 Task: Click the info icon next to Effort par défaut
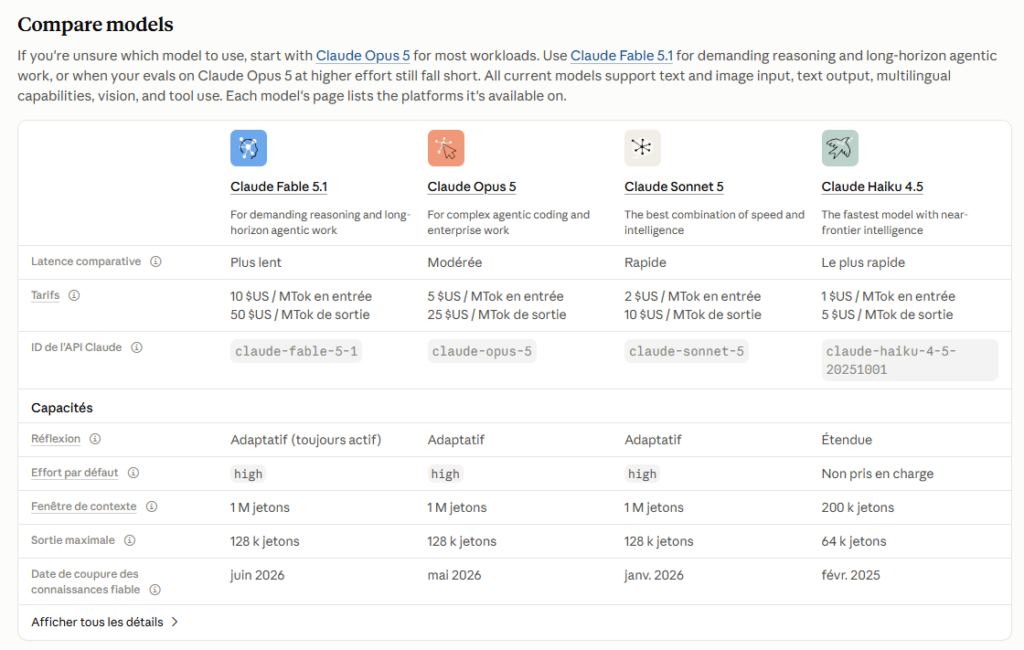point(133,473)
